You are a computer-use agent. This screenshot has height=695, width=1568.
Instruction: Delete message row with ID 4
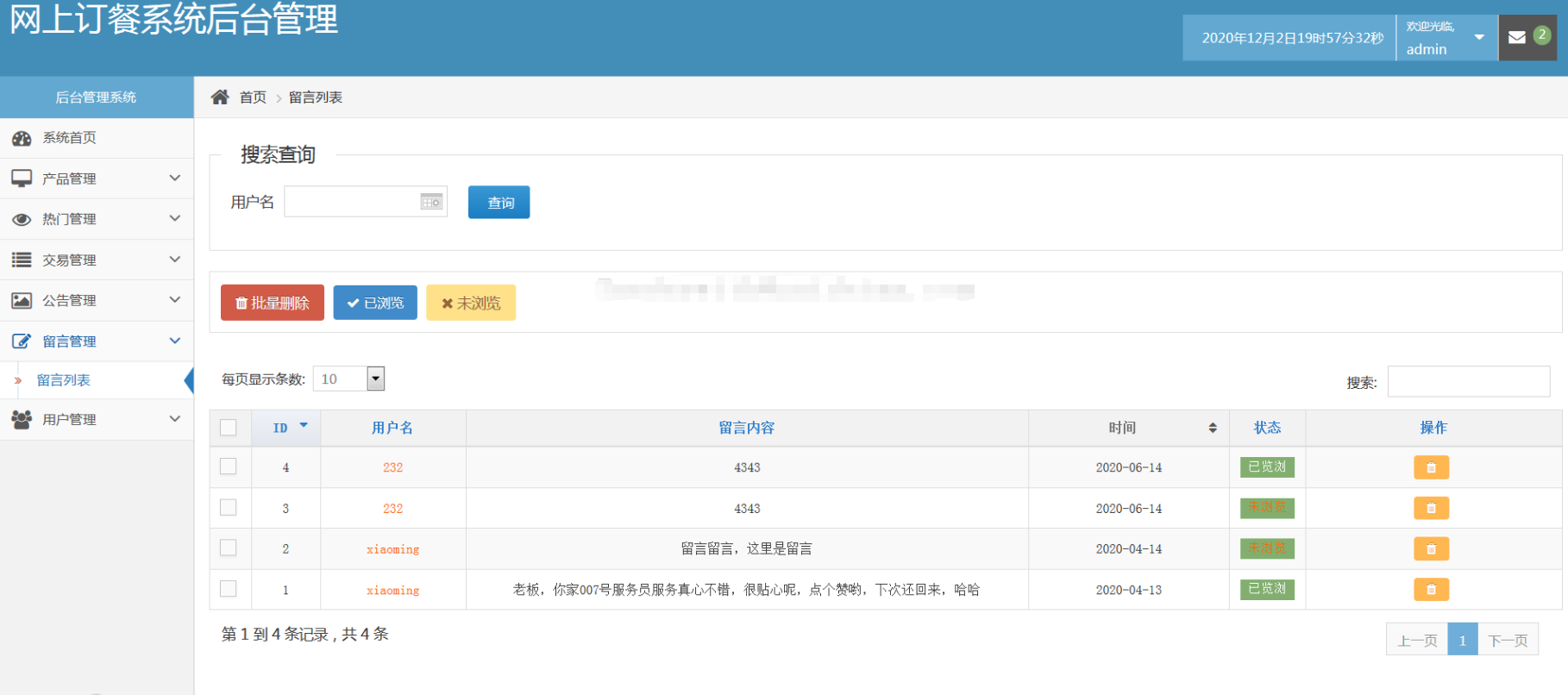coord(1431,467)
